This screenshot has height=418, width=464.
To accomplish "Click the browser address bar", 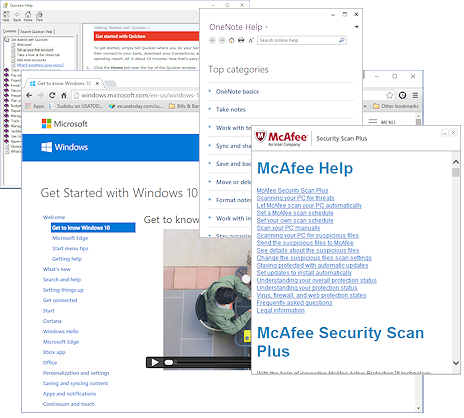I will coord(135,96).
